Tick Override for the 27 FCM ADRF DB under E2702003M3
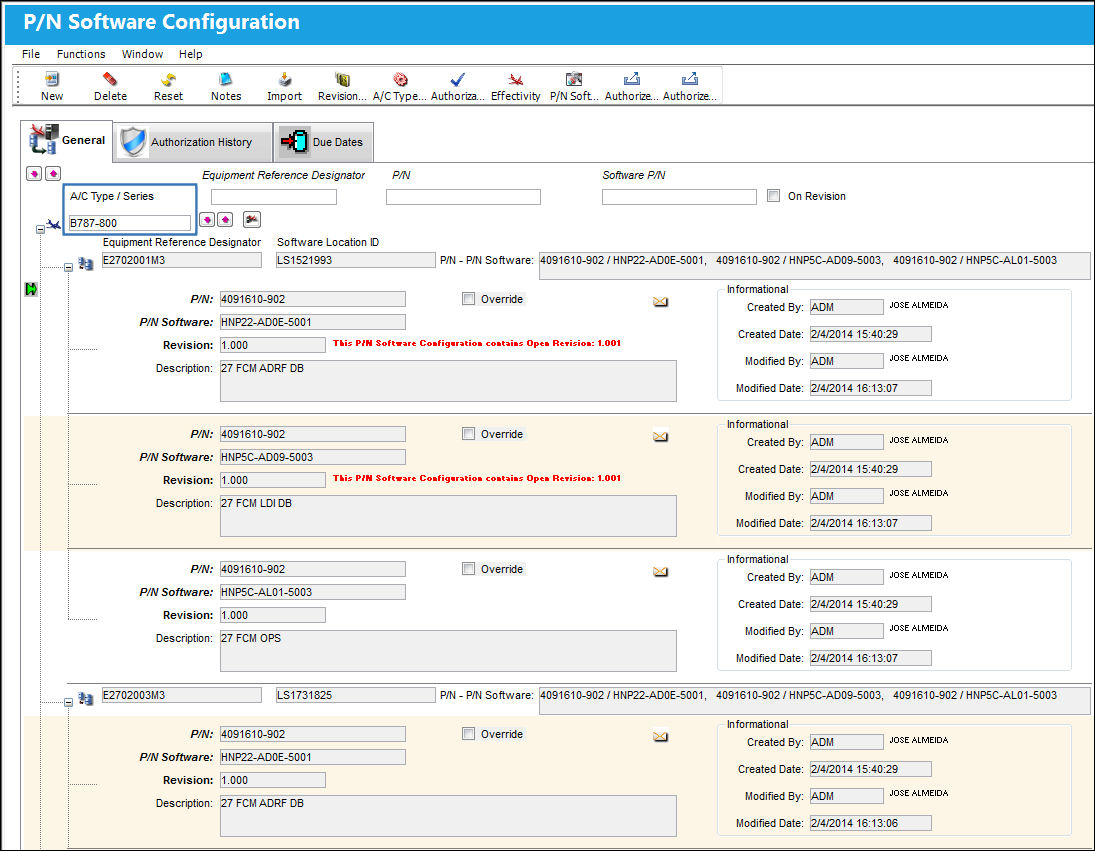 (468, 734)
